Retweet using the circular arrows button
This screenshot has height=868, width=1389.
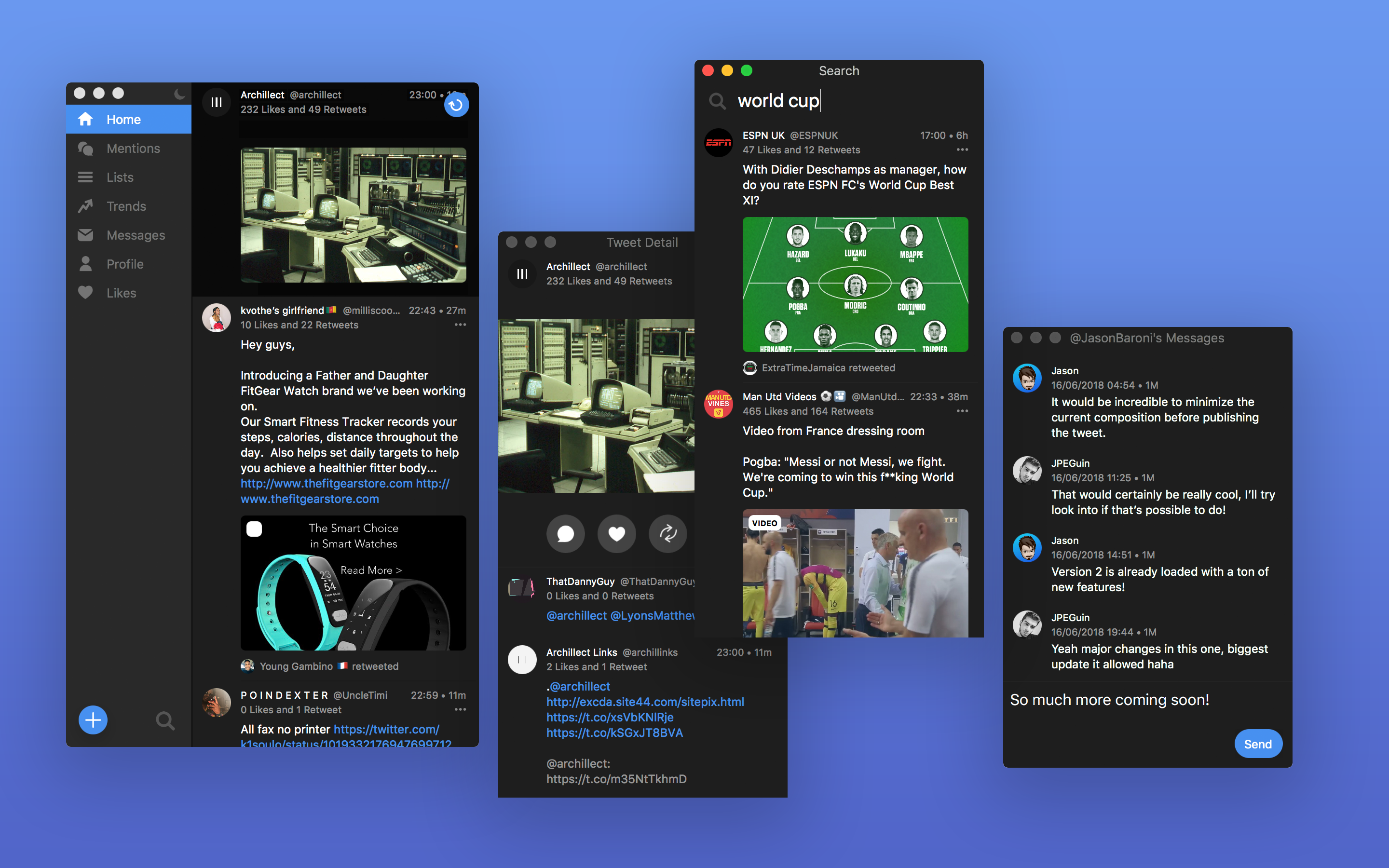tap(667, 534)
